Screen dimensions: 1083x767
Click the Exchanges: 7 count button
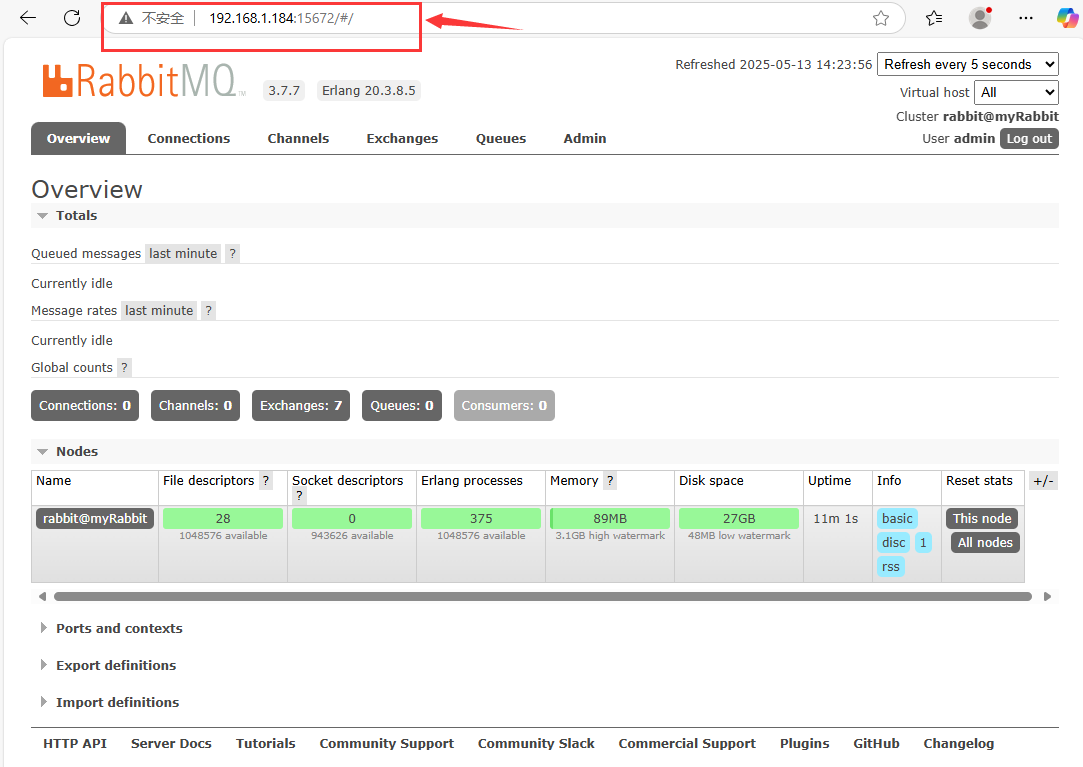[x=301, y=406]
